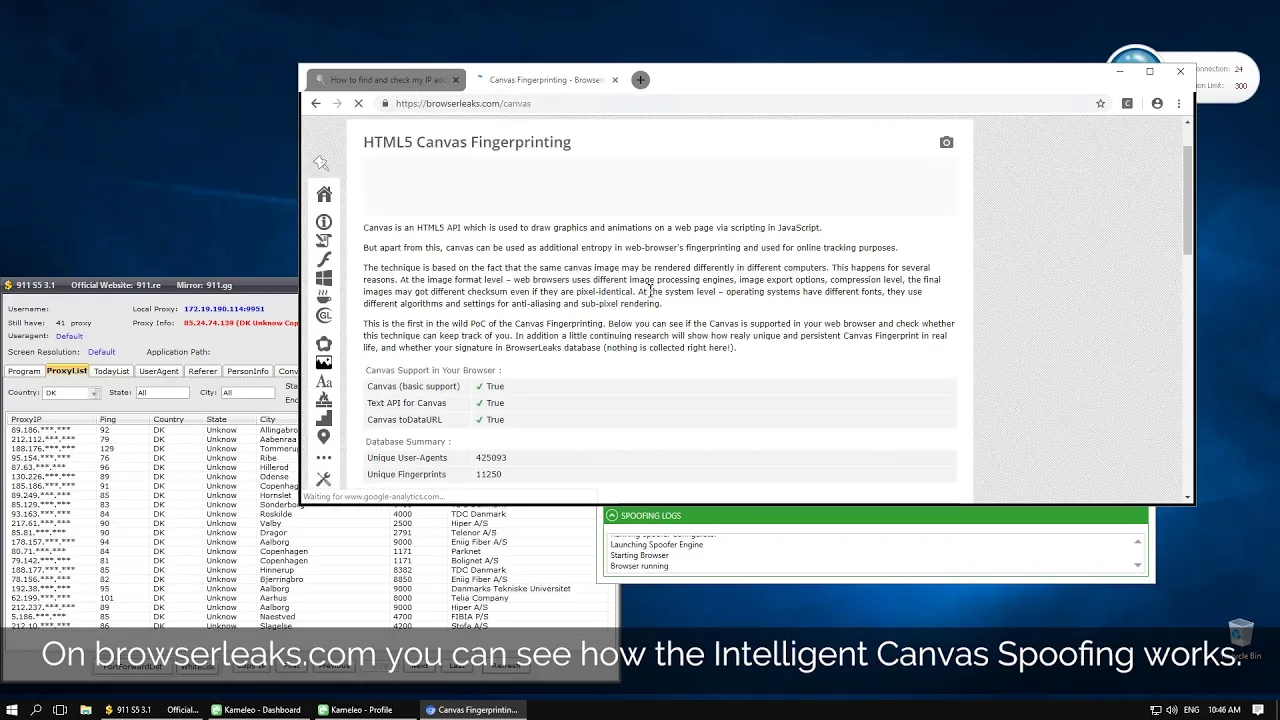Open the firewall bricks icon in sidebar
Viewport: 1280px width, 720px height.
coord(324,400)
